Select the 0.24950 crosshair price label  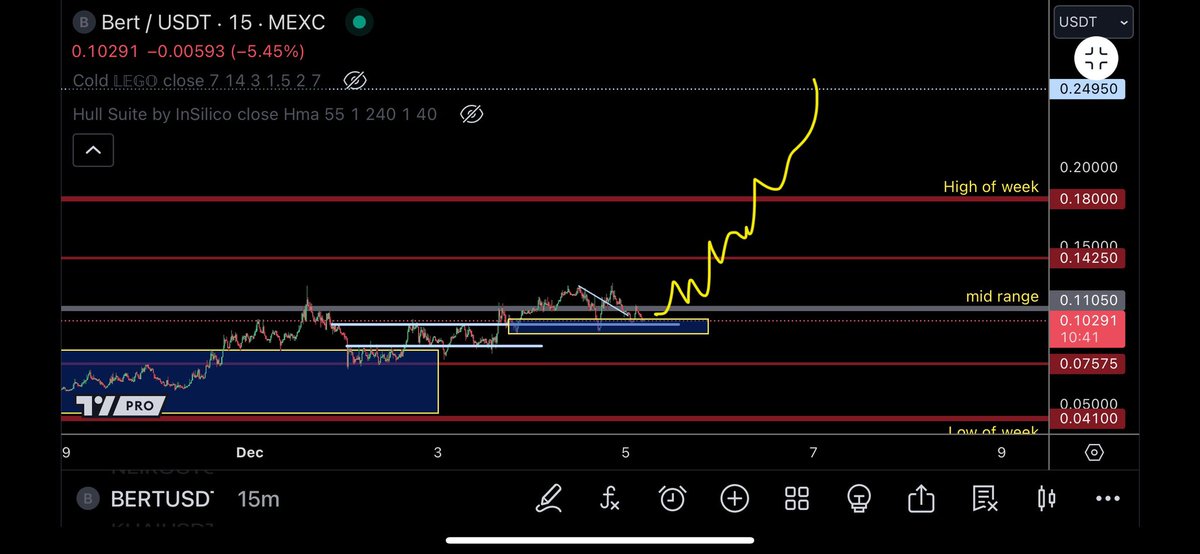[x=1088, y=89]
